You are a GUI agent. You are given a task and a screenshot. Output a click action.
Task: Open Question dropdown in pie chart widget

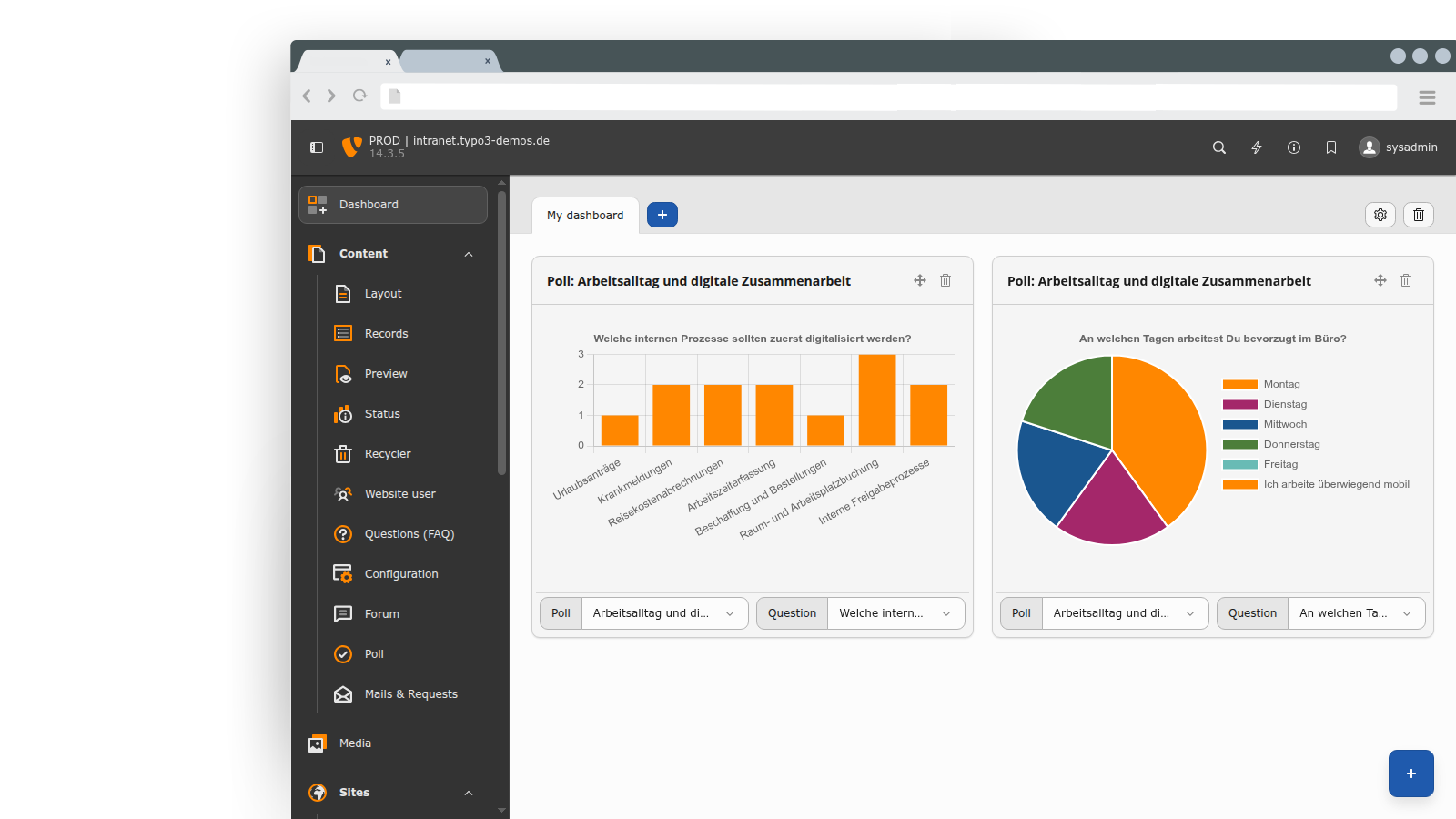click(x=1356, y=613)
